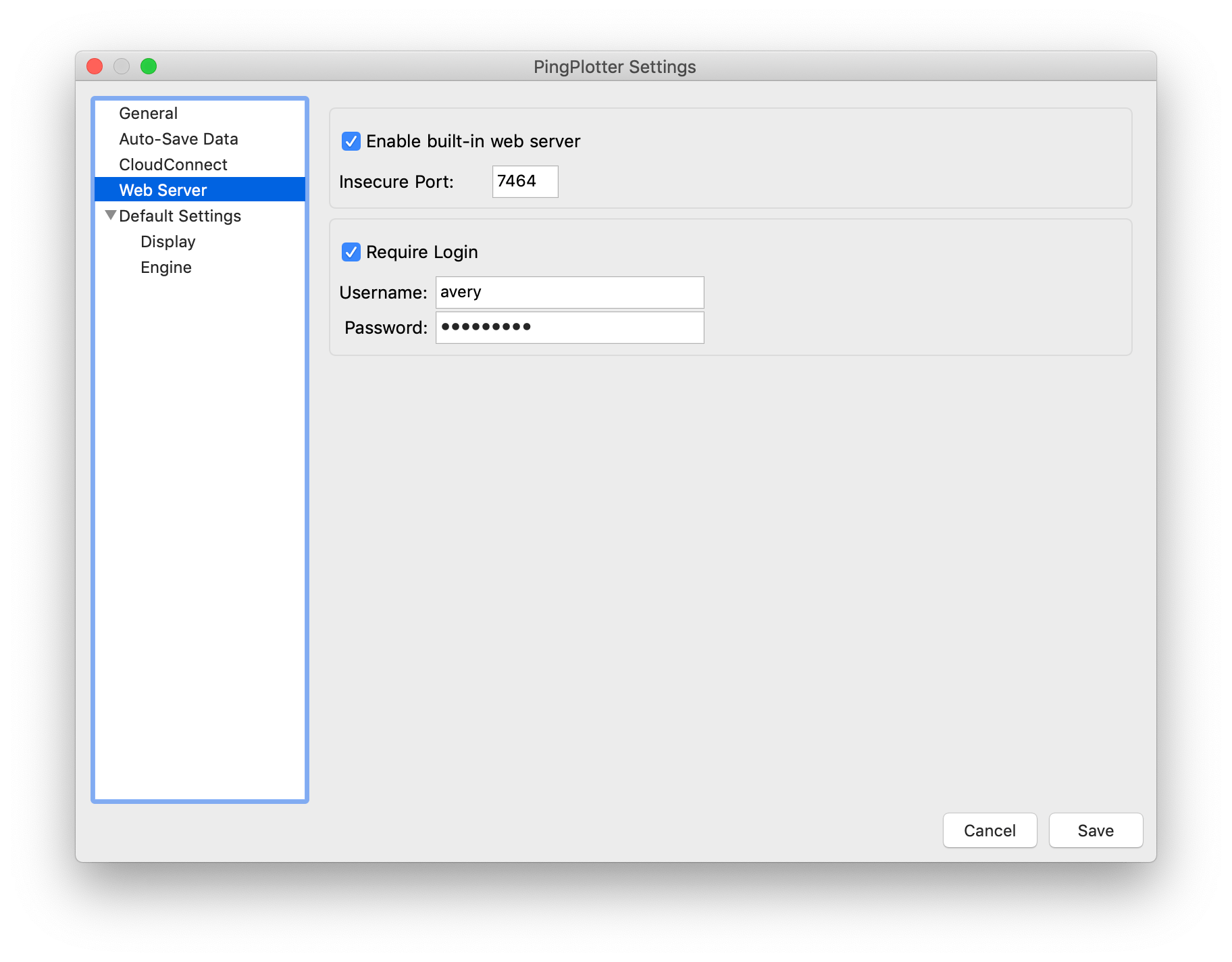Toggle Enable built-in web server off
Viewport: 1232px width, 962px height.
351,141
